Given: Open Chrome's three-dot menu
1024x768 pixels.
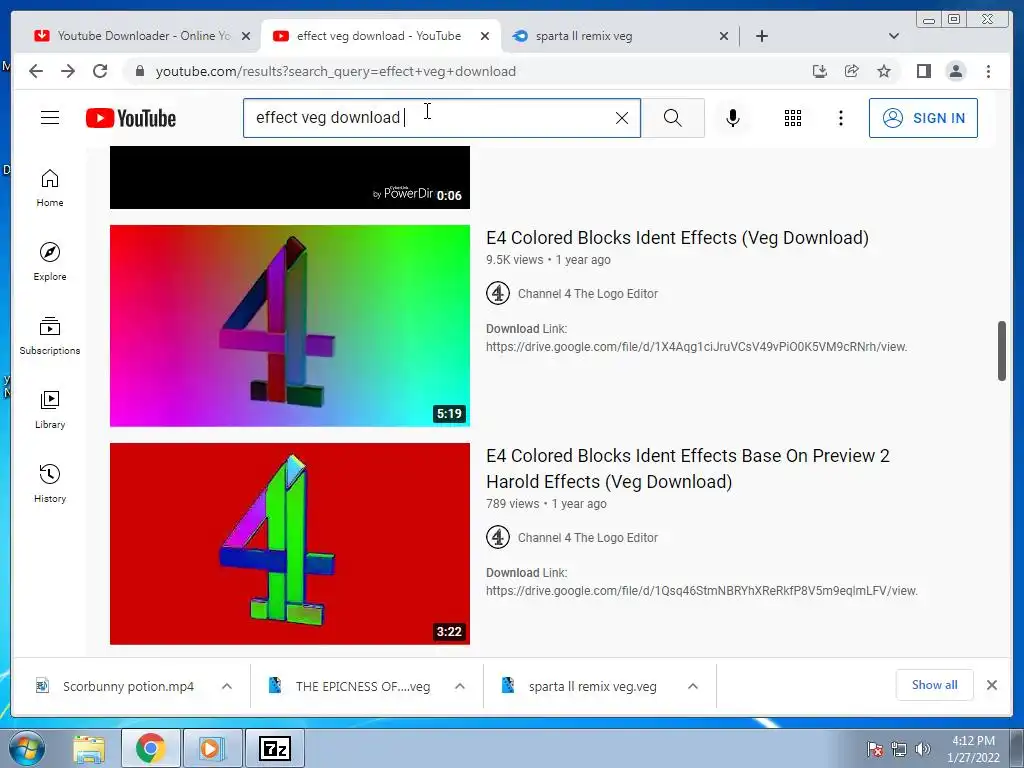Looking at the screenshot, I should [988, 71].
